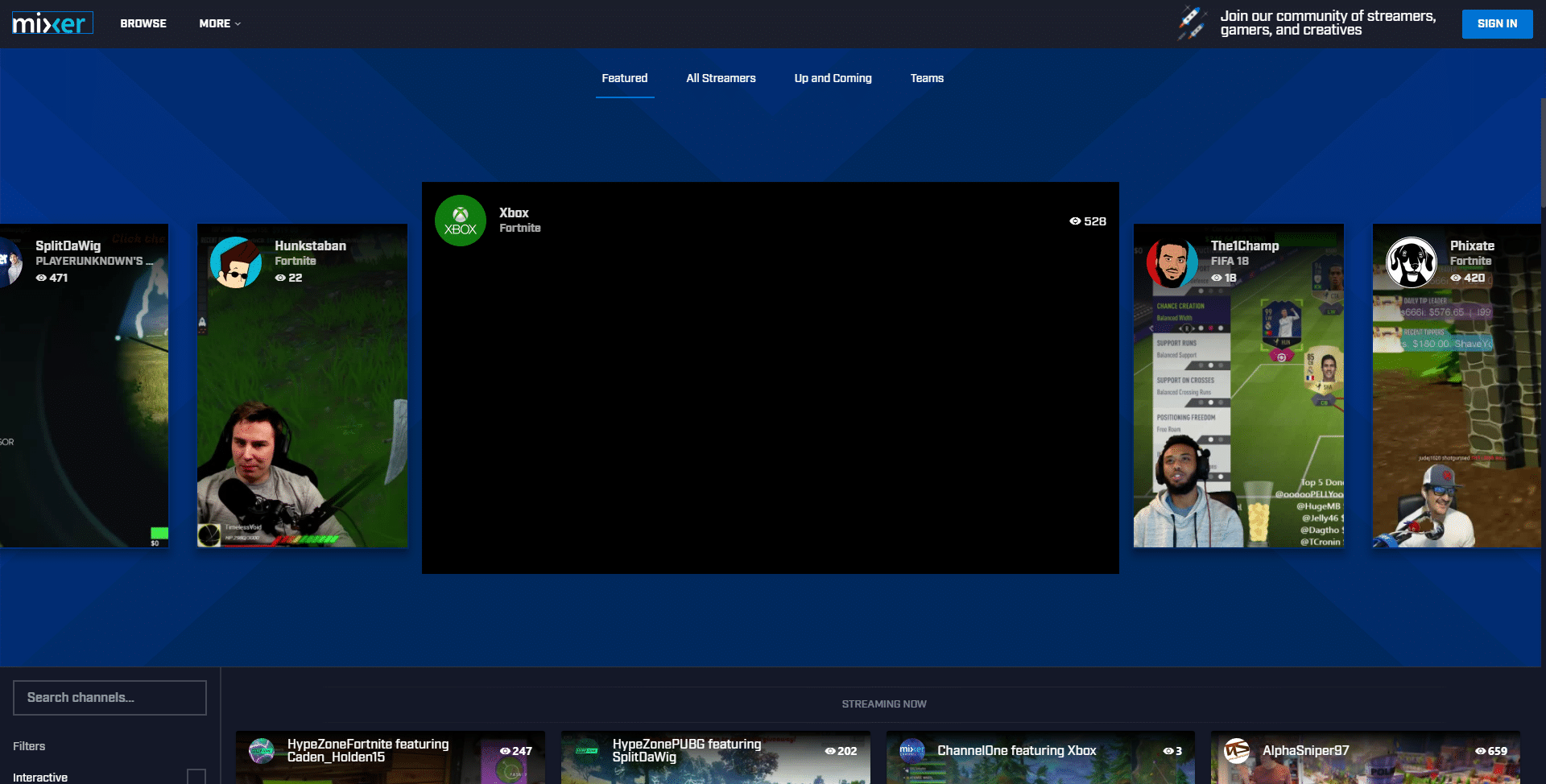
Task: Click the ChannelOne Mixer avatar icon
Action: 911,751
